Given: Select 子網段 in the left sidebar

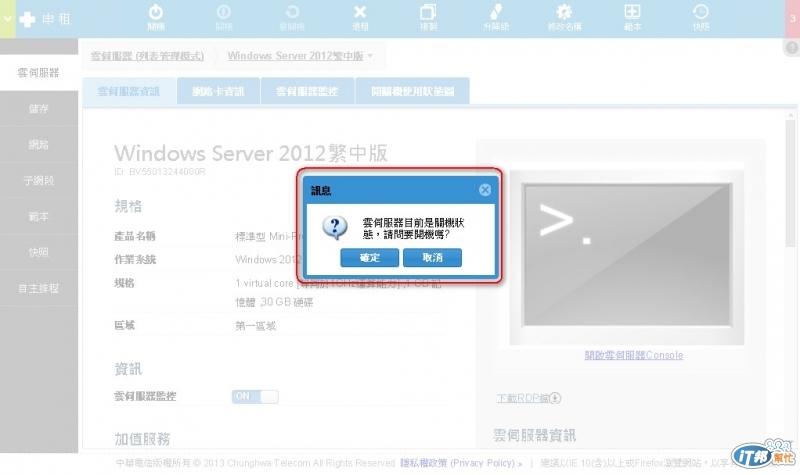Looking at the screenshot, I should [x=39, y=180].
